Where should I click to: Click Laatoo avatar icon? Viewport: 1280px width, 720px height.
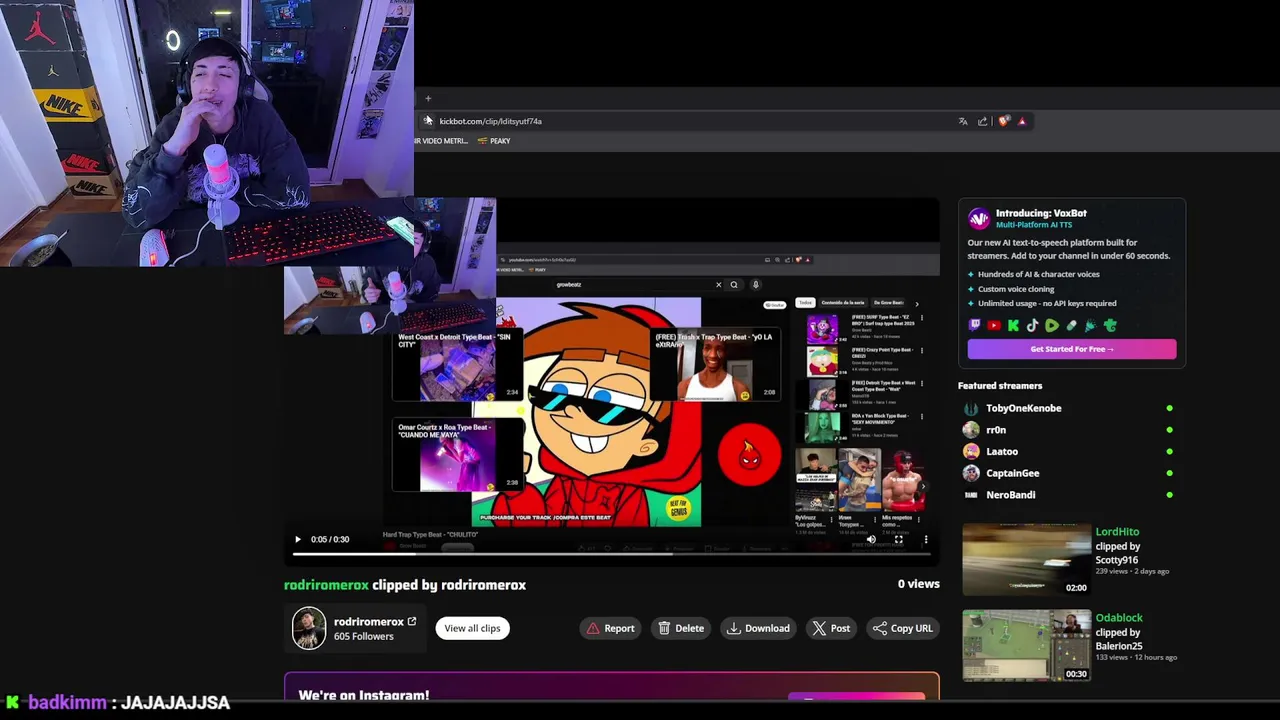pyautogui.click(x=971, y=452)
